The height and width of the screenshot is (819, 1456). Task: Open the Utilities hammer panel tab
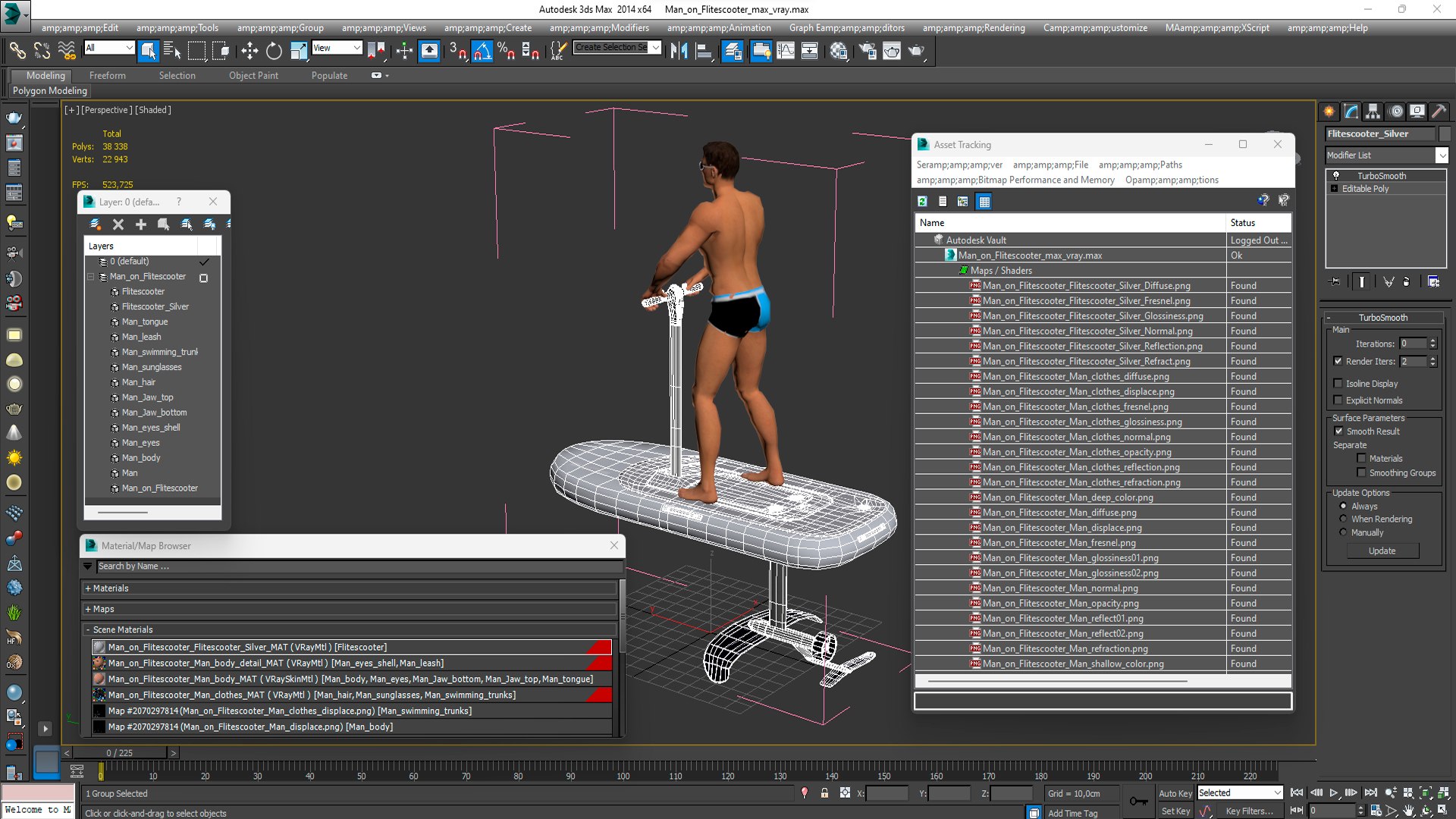pyautogui.click(x=1439, y=111)
